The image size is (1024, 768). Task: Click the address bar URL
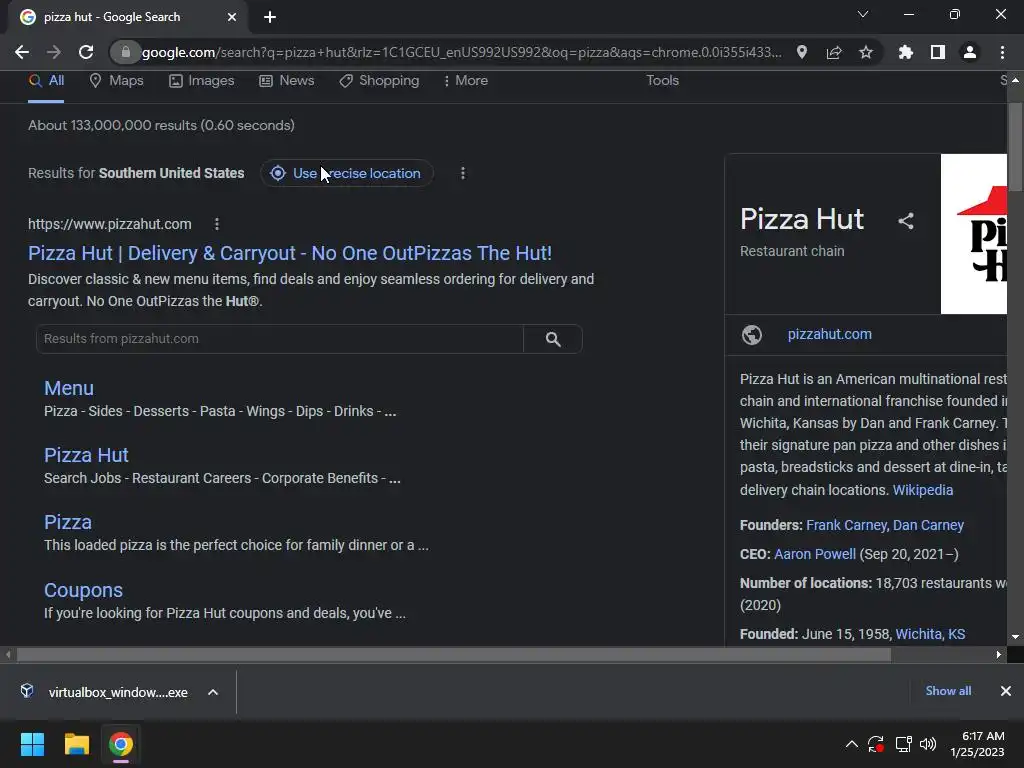coord(461,52)
